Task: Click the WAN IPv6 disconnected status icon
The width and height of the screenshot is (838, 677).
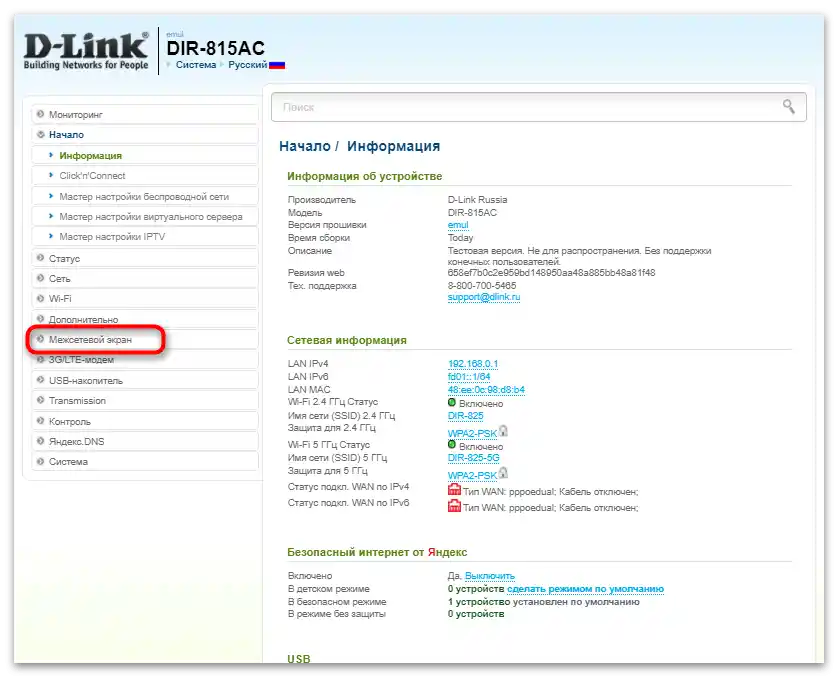Action: [x=454, y=505]
